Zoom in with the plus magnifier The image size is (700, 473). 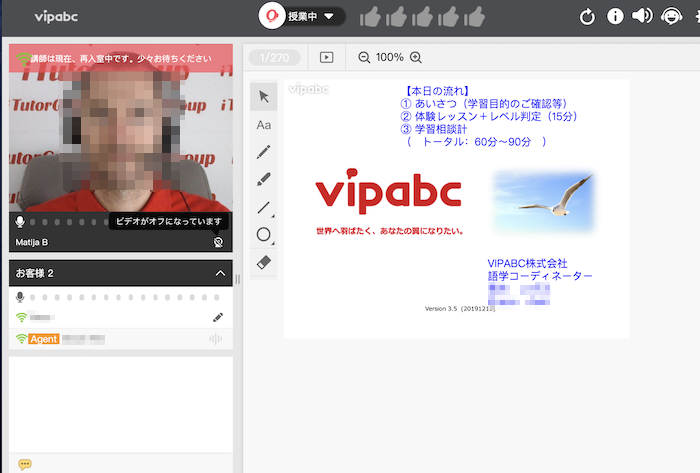click(416, 58)
